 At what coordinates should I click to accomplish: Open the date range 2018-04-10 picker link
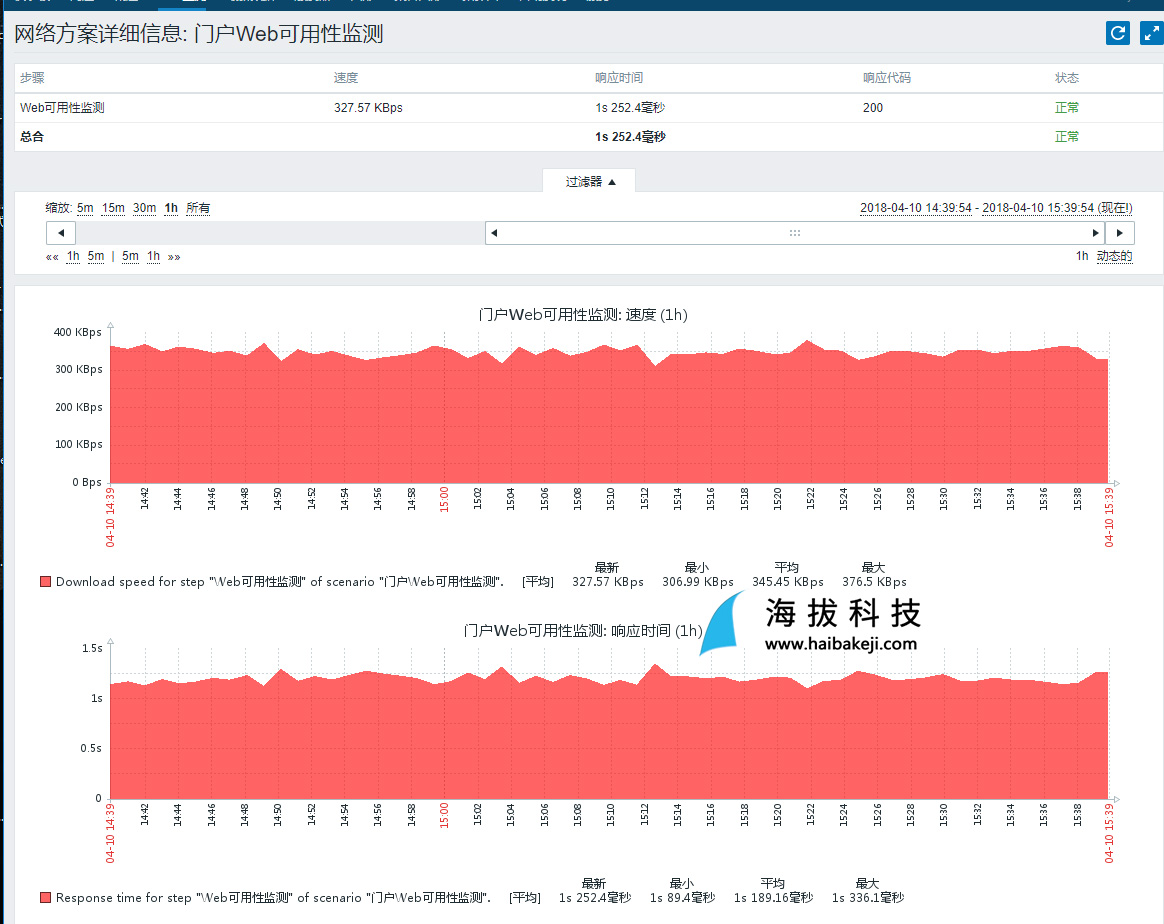(917, 208)
